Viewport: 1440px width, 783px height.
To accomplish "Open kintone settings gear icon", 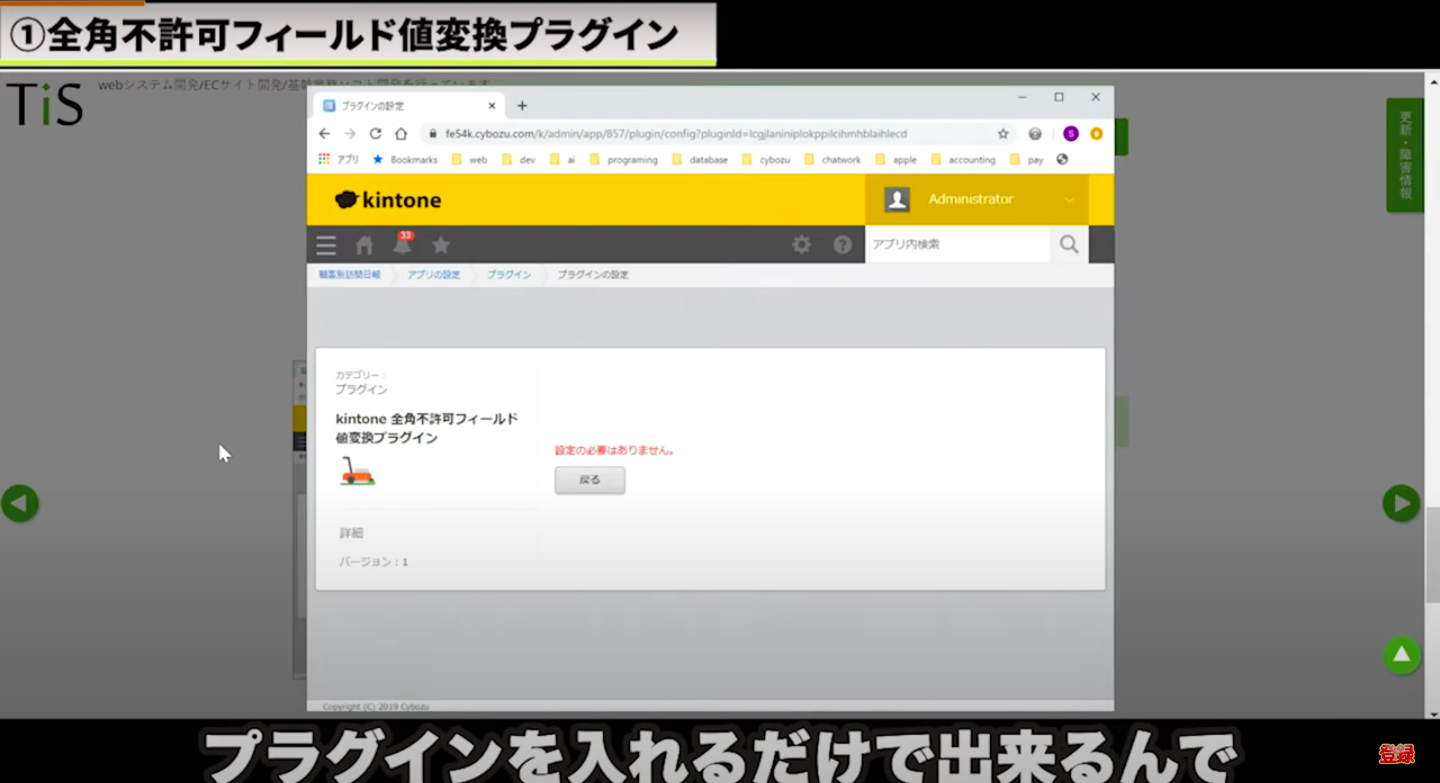I will point(801,245).
